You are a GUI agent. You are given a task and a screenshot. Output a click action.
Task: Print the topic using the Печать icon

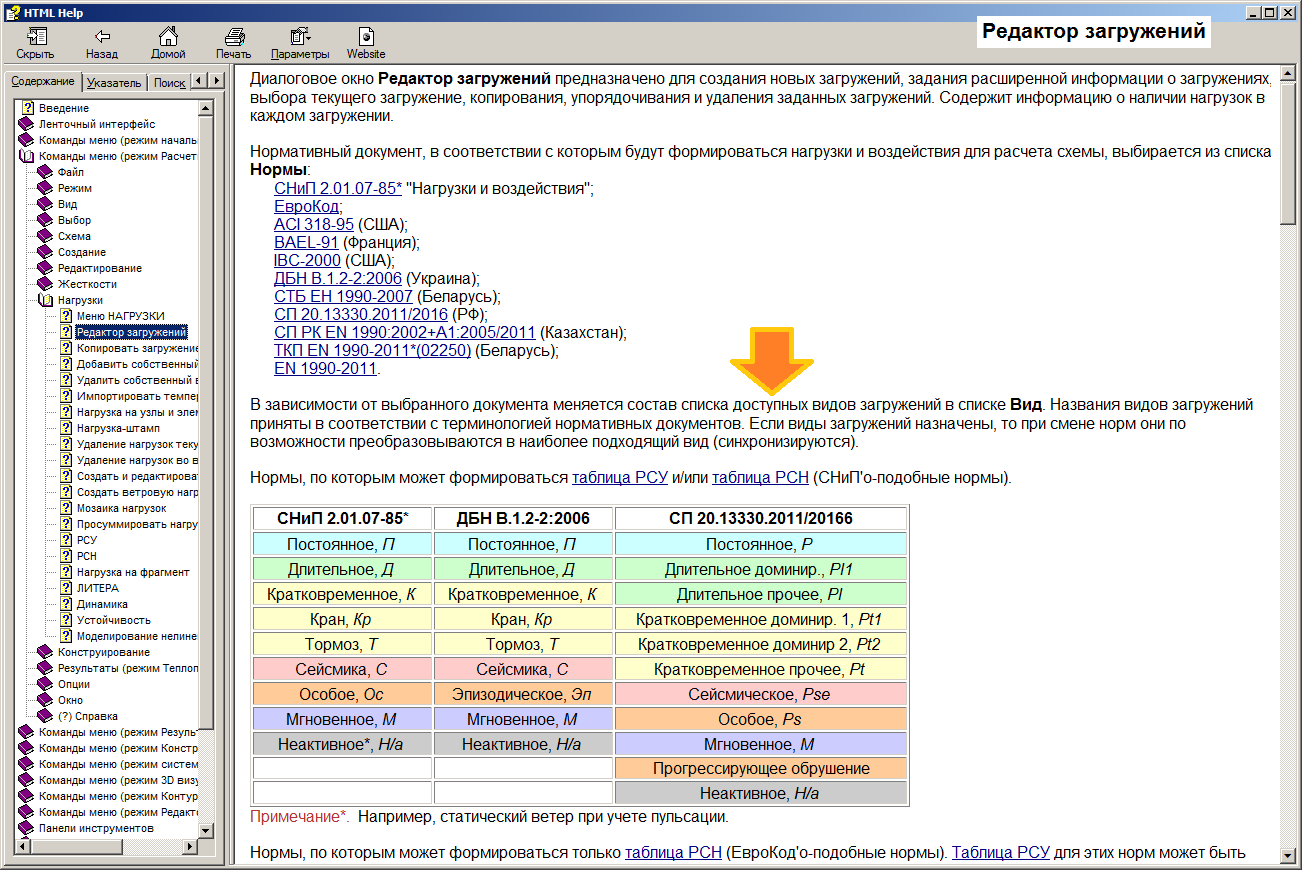click(234, 37)
